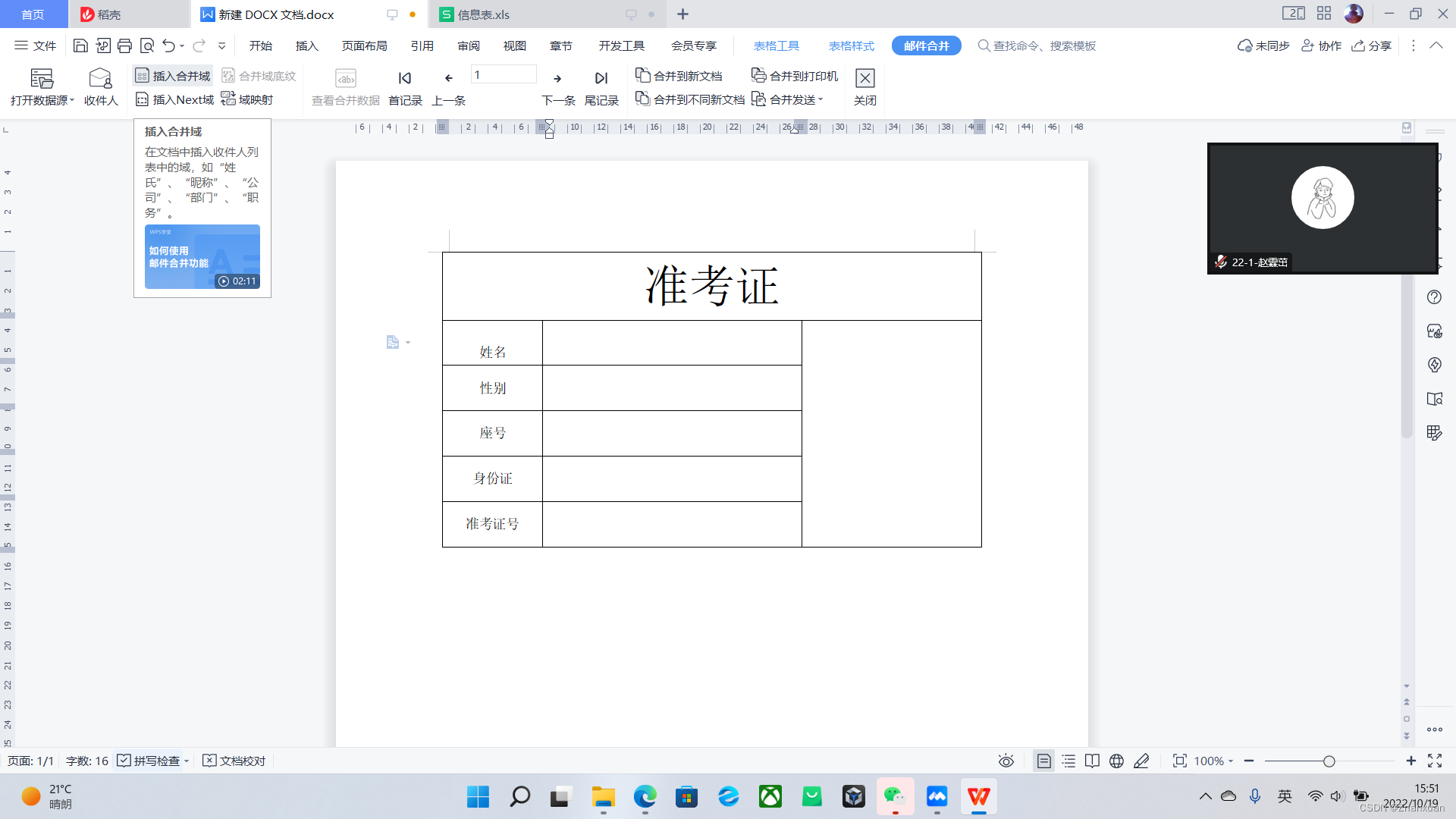Open the Recipients (收件人) icon
The height and width of the screenshot is (819, 1456).
100,79
